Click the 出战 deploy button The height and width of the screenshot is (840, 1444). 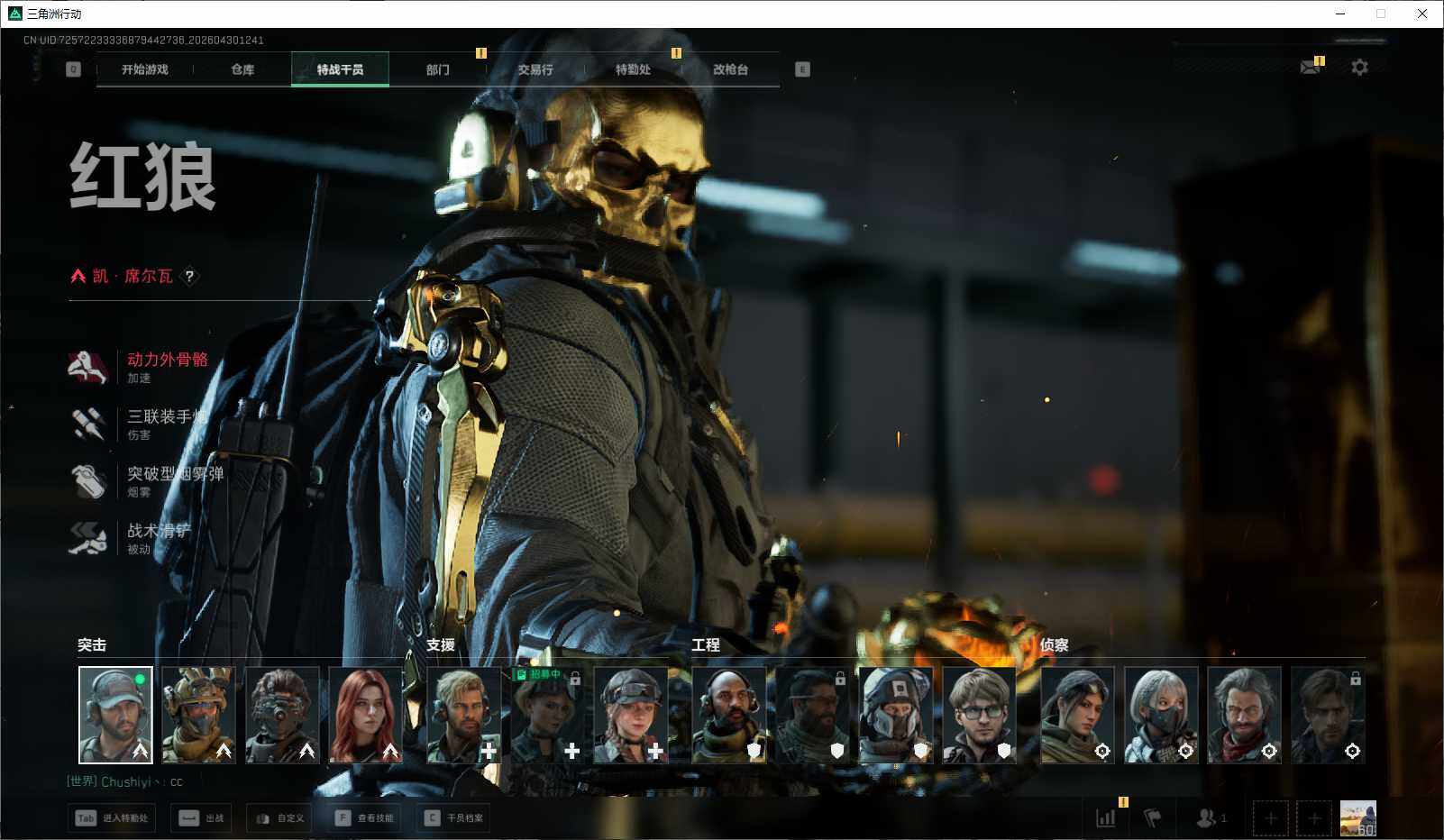point(202,818)
